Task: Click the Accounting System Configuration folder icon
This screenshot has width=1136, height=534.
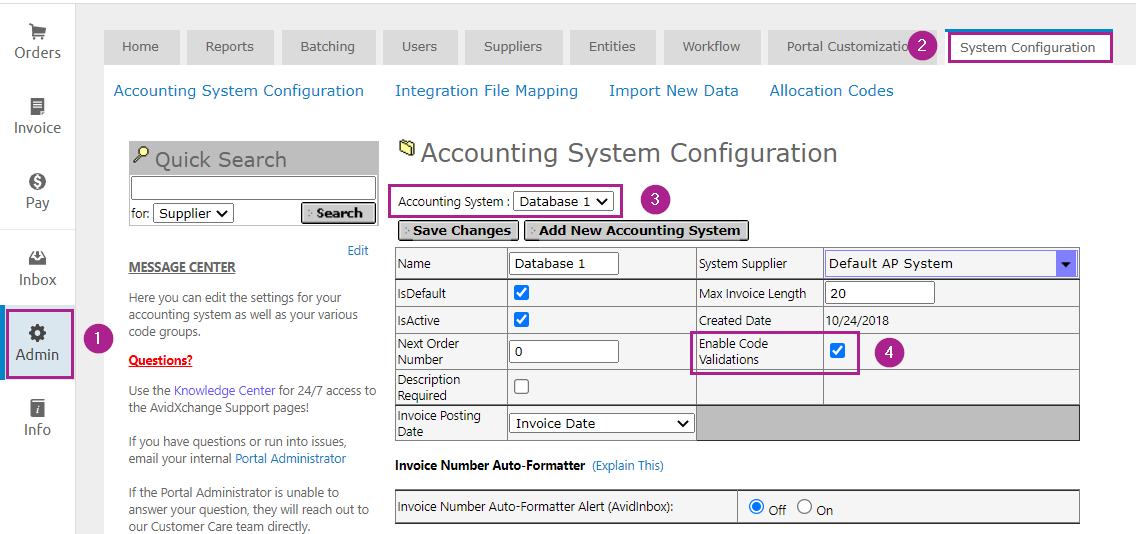Action: [407, 148]
